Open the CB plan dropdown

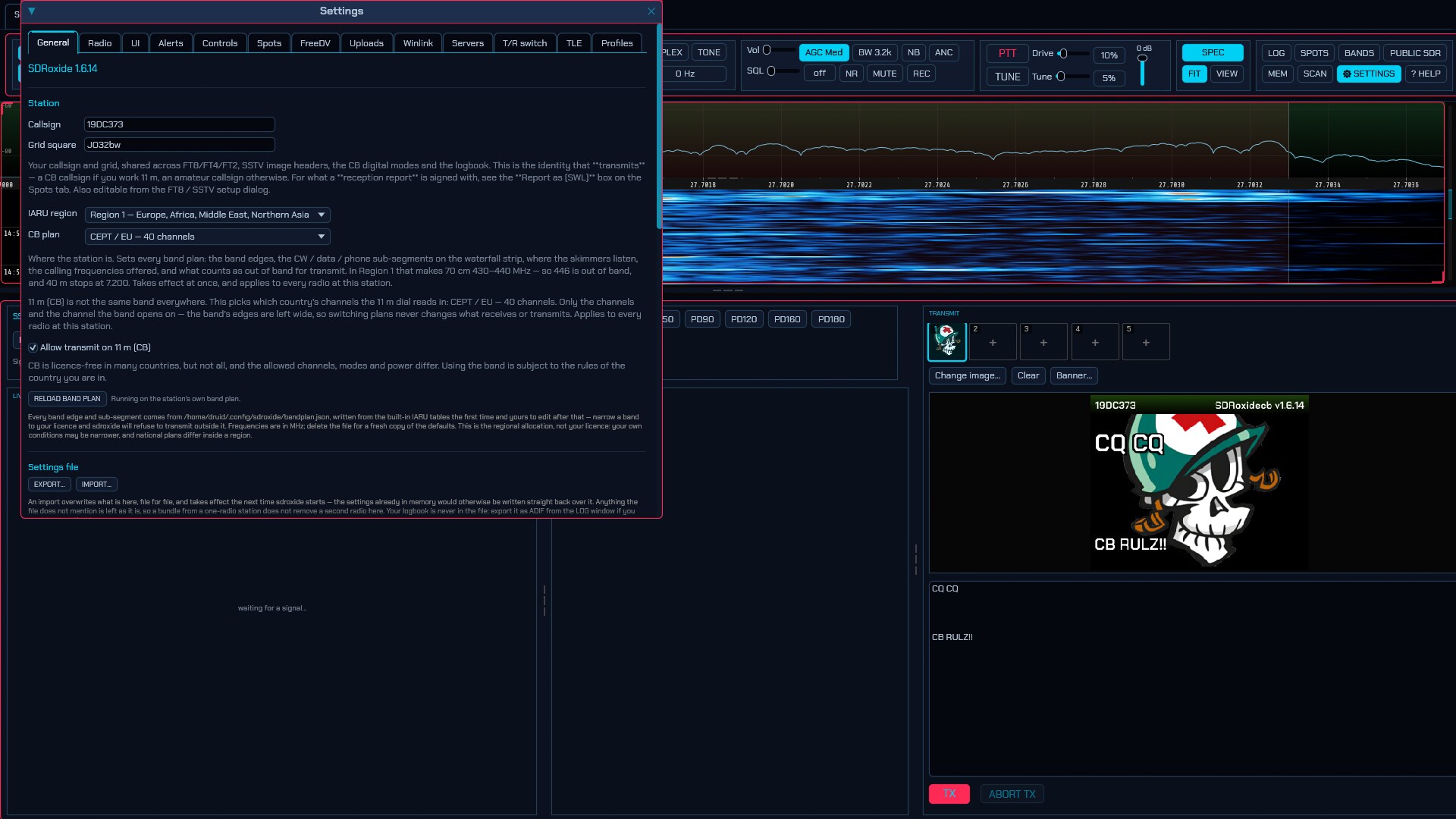(207, 237)
